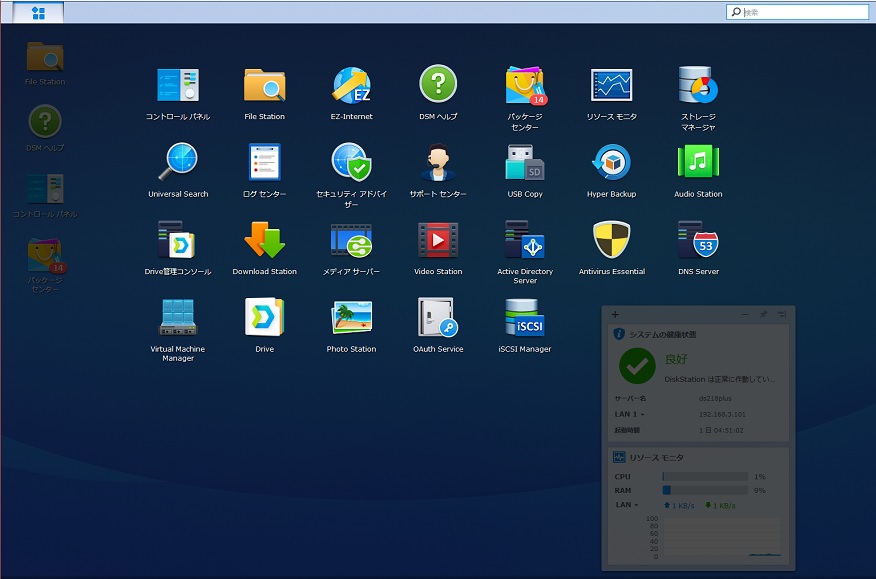Open the Control Panel (コントロール パネル) in app grid
Viewport: 876px width, 579px height.
pyautogui.click(x=178, y=85)
